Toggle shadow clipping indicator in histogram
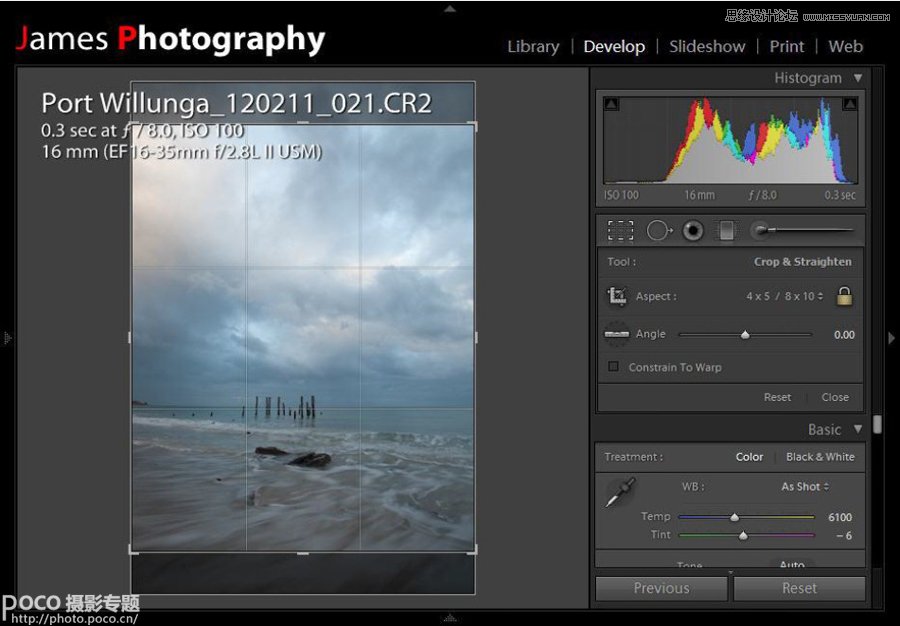900x626 pixels. 612,104
